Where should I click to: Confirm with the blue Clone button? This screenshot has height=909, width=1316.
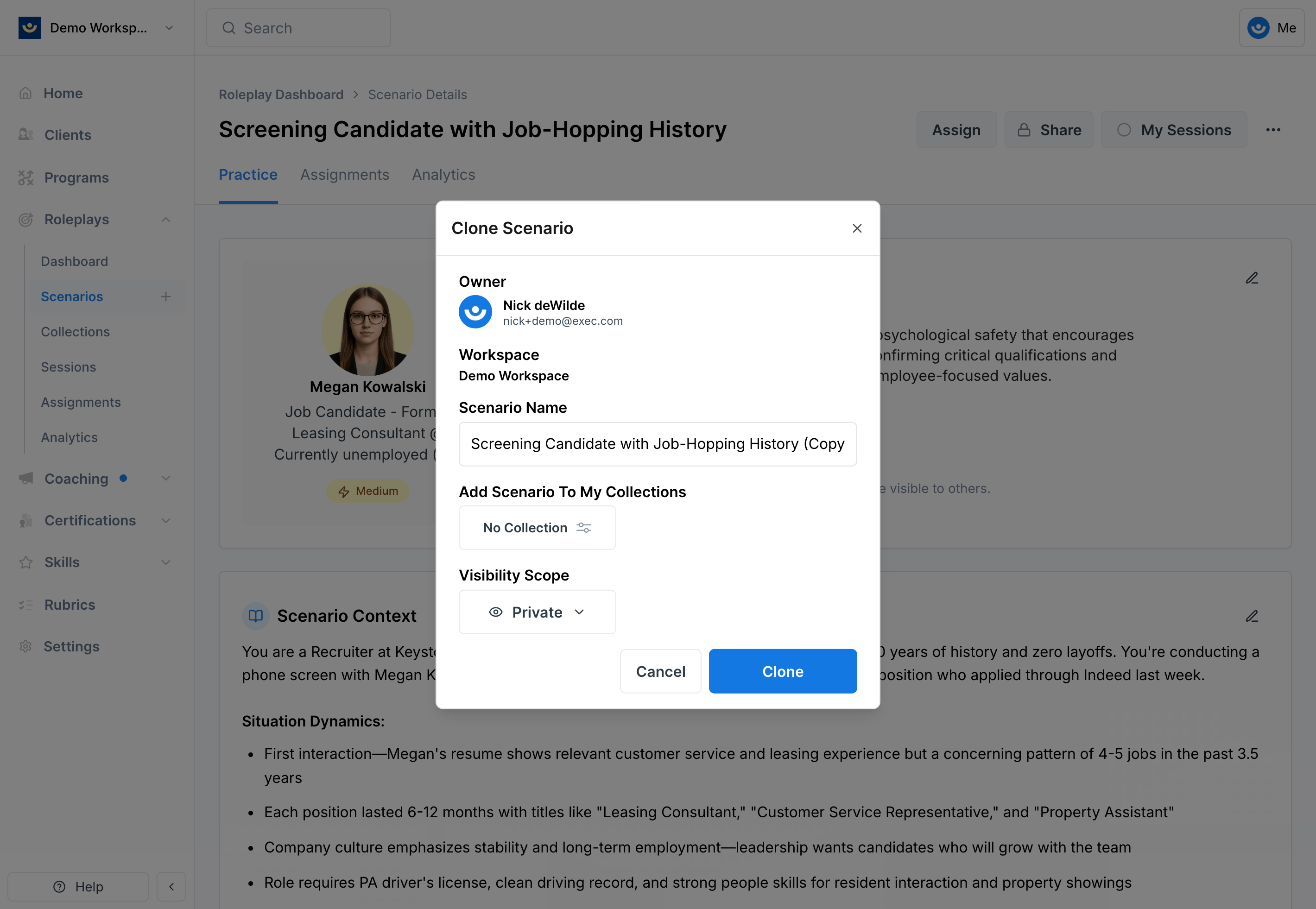(x=783, y=671)
